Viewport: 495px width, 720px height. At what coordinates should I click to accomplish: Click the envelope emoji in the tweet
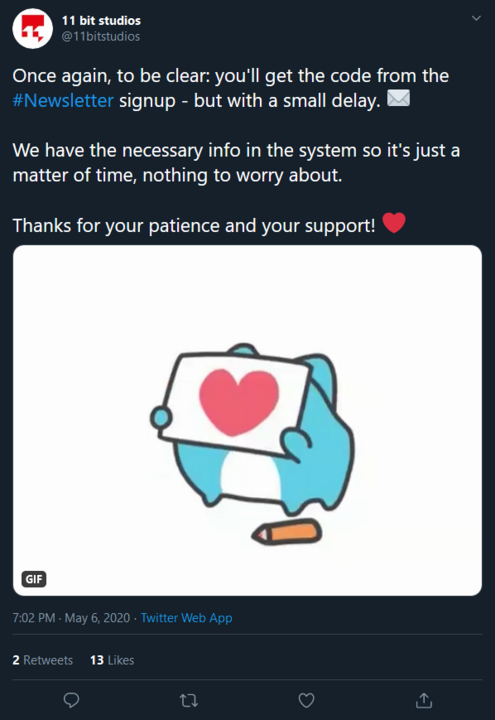point(398,98)
